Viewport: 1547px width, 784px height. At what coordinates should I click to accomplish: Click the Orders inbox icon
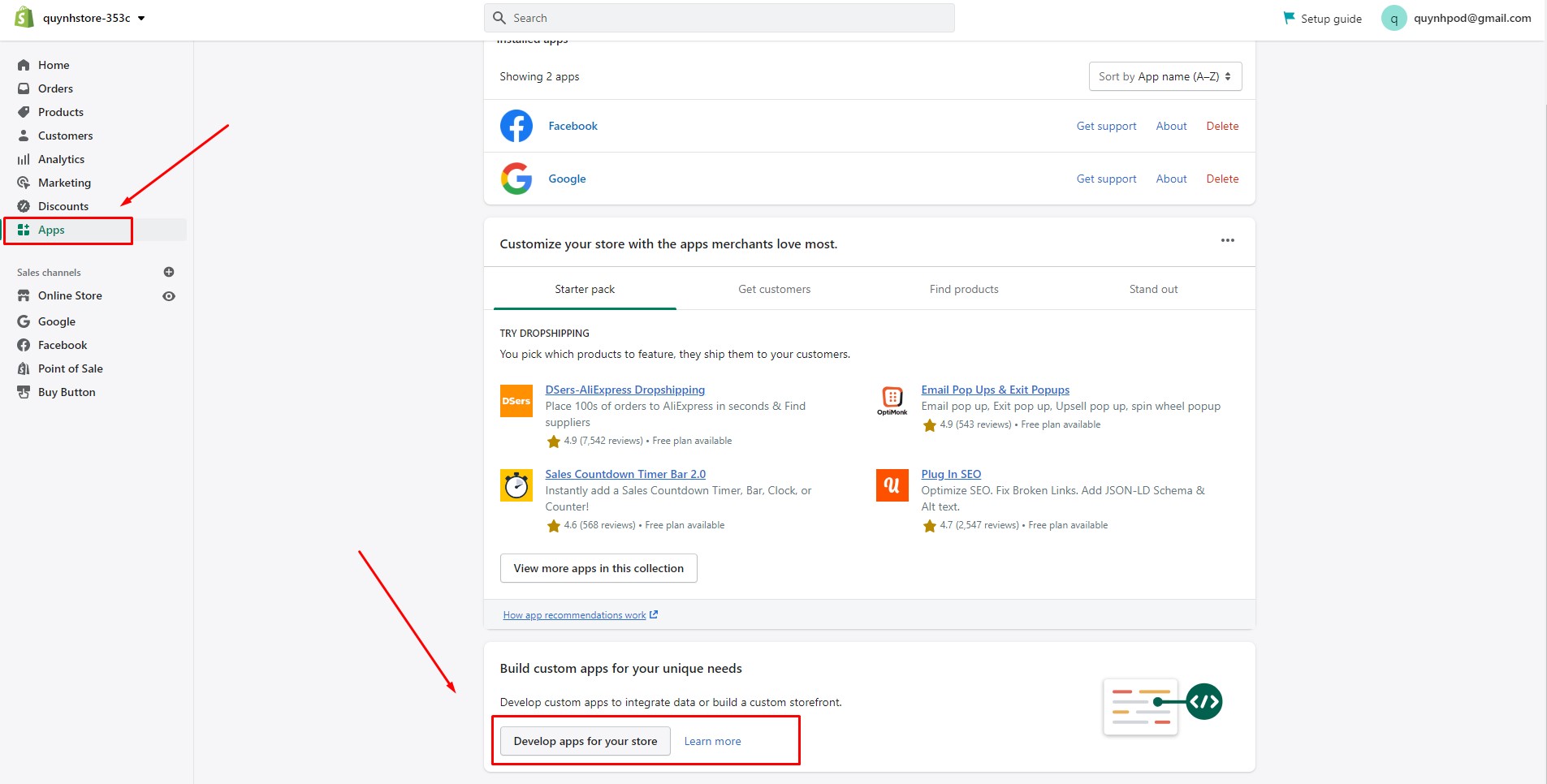(x=24, y=88)
